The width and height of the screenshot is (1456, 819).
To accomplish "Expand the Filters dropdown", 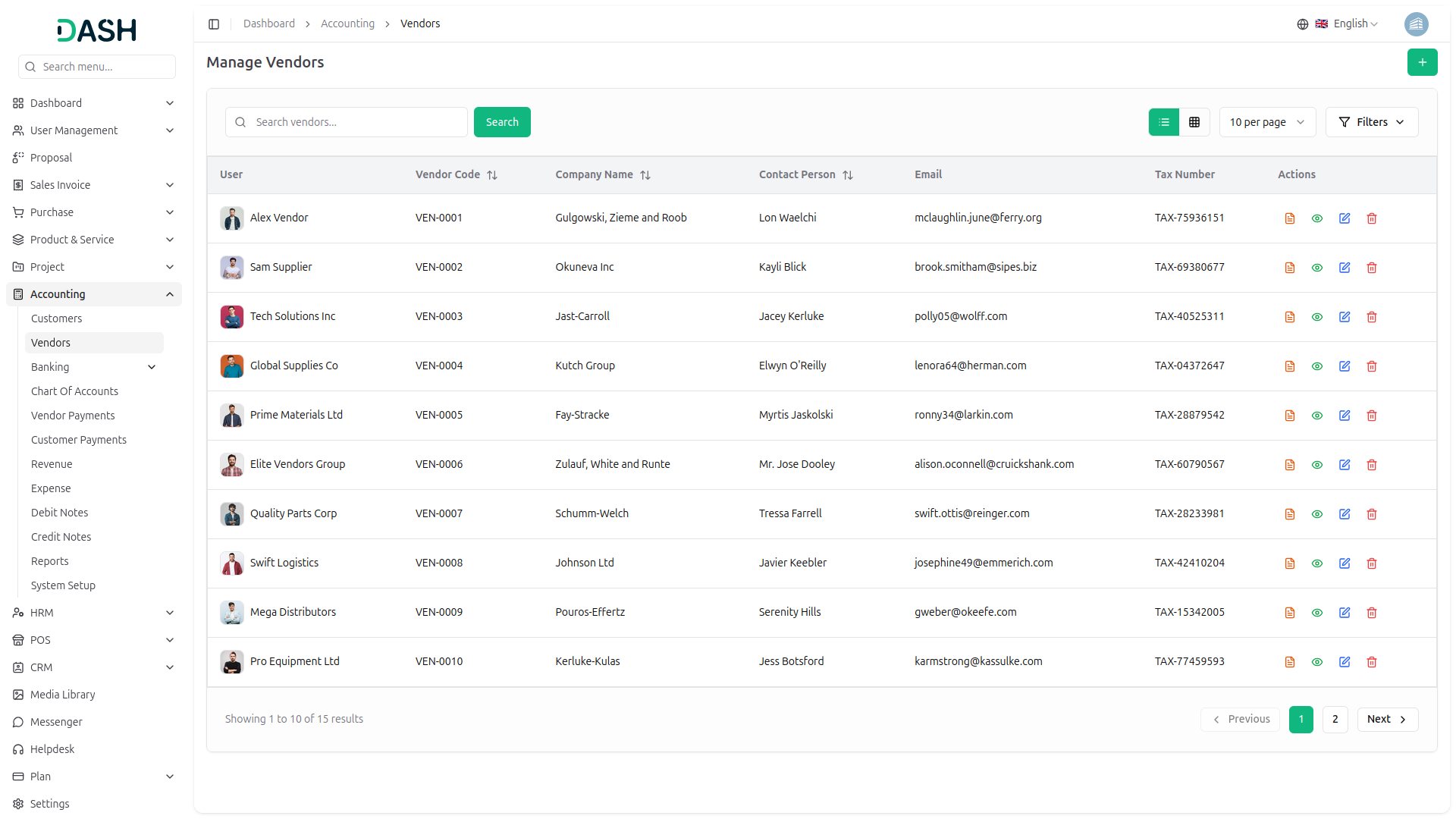I will [x=1371, y=122].
